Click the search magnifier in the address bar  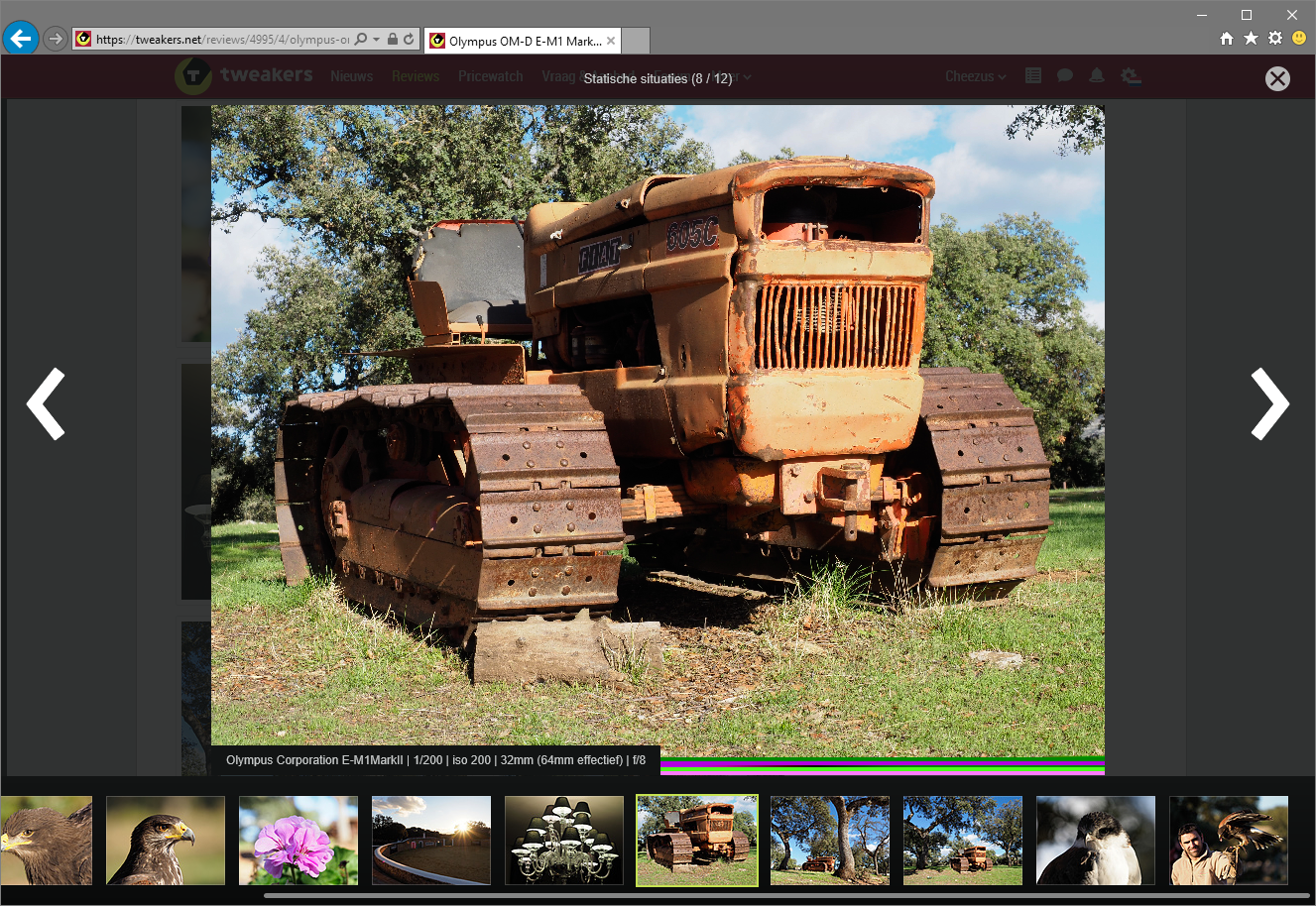click(361, 40)
